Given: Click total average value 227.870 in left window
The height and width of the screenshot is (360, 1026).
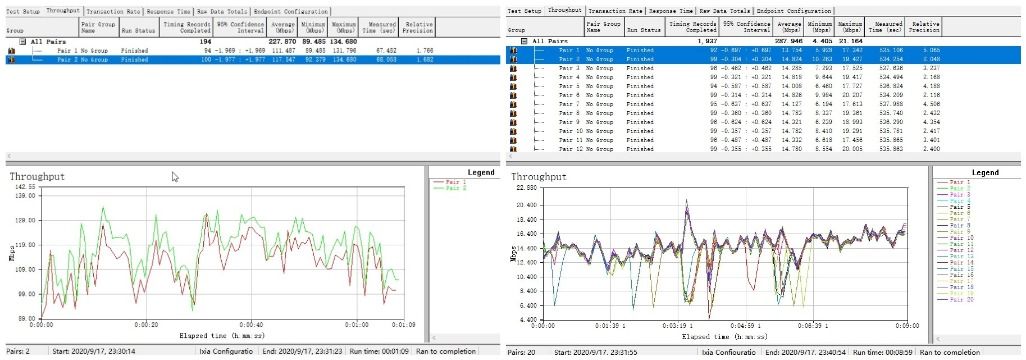Looking at the screenshot, I should click(282, 41).
